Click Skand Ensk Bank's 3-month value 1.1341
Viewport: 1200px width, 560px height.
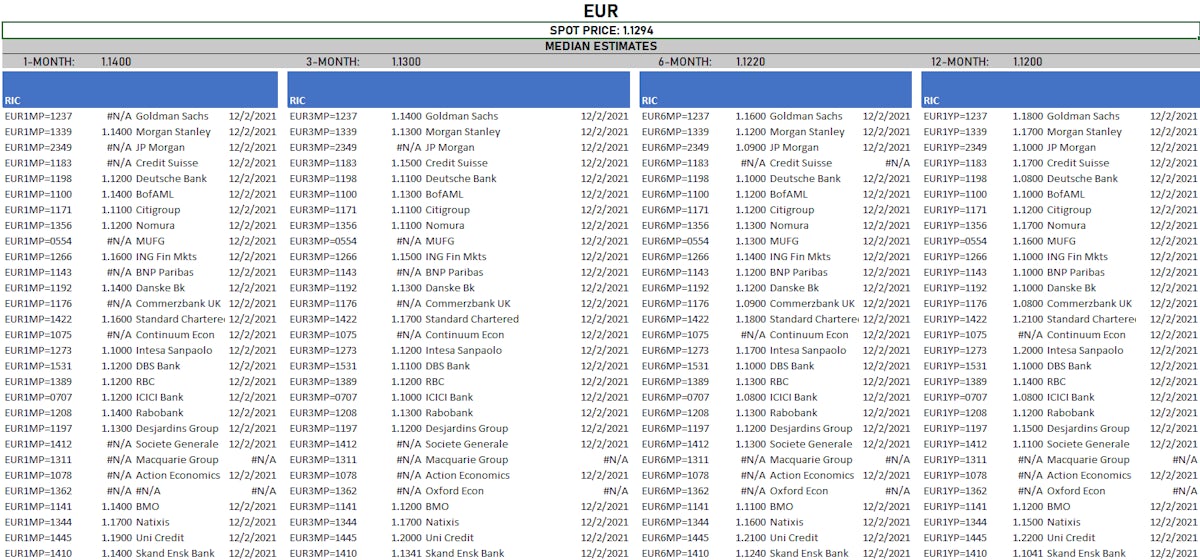pos(406,553)
